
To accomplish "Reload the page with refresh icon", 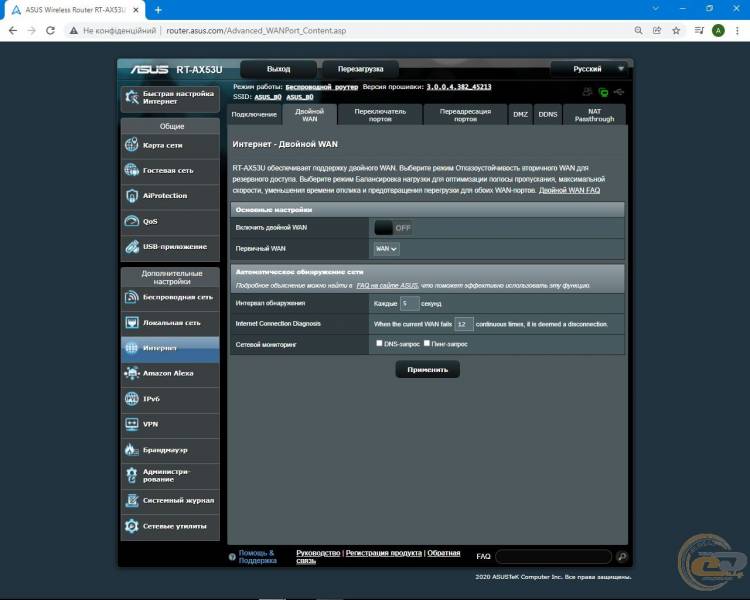I will point(50,31).
